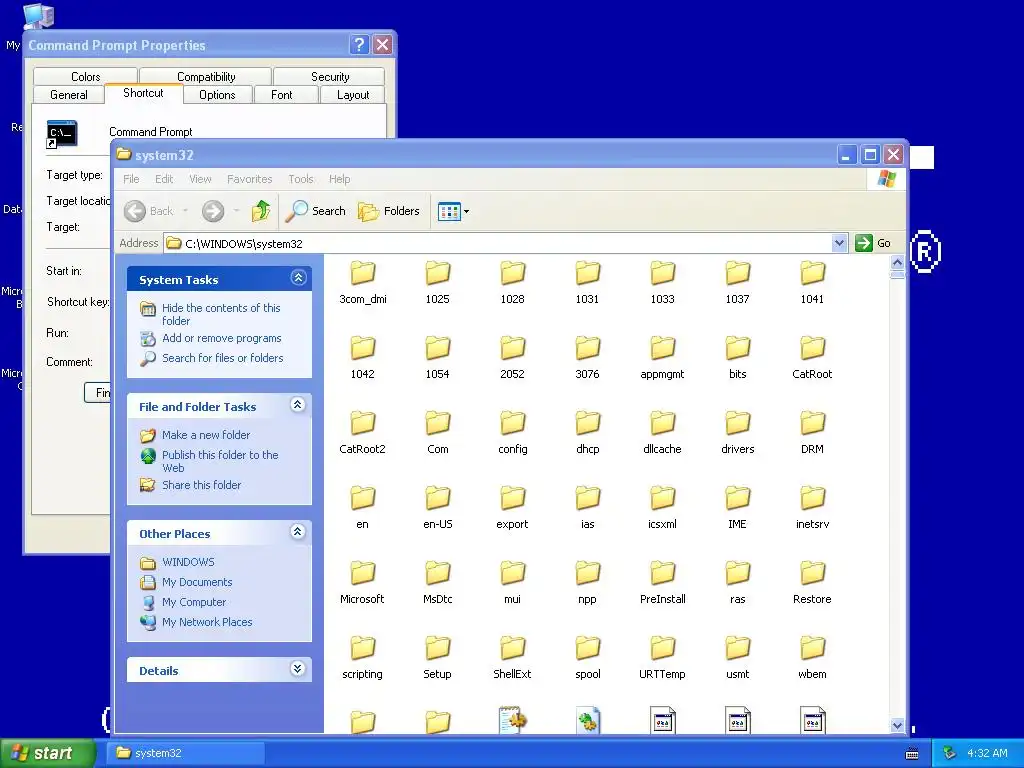1024x768 pixels.
Task: Click Add or remove programs link
Action: click(x=221, y=338)
